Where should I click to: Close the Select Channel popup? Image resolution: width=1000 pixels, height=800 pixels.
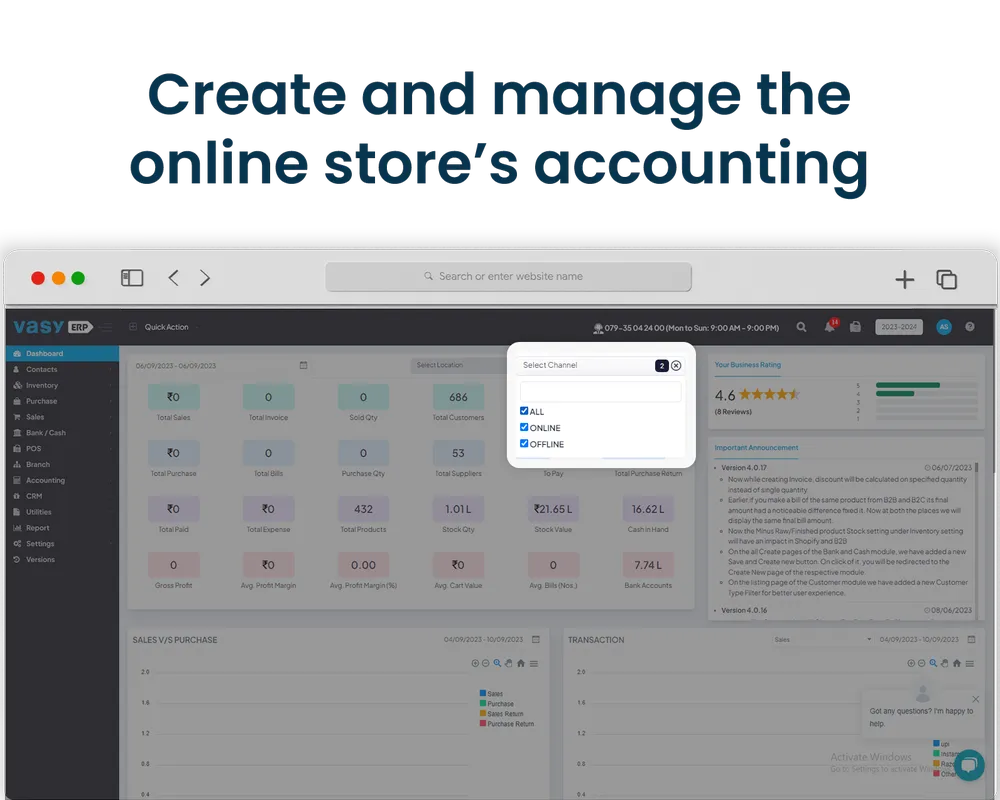point(677,364)
